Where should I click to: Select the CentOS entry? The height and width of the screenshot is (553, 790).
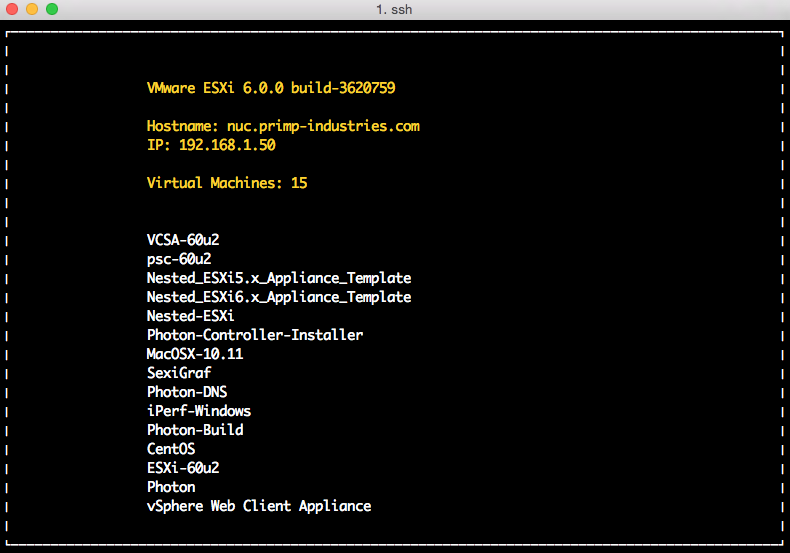(x=171, y=449)
